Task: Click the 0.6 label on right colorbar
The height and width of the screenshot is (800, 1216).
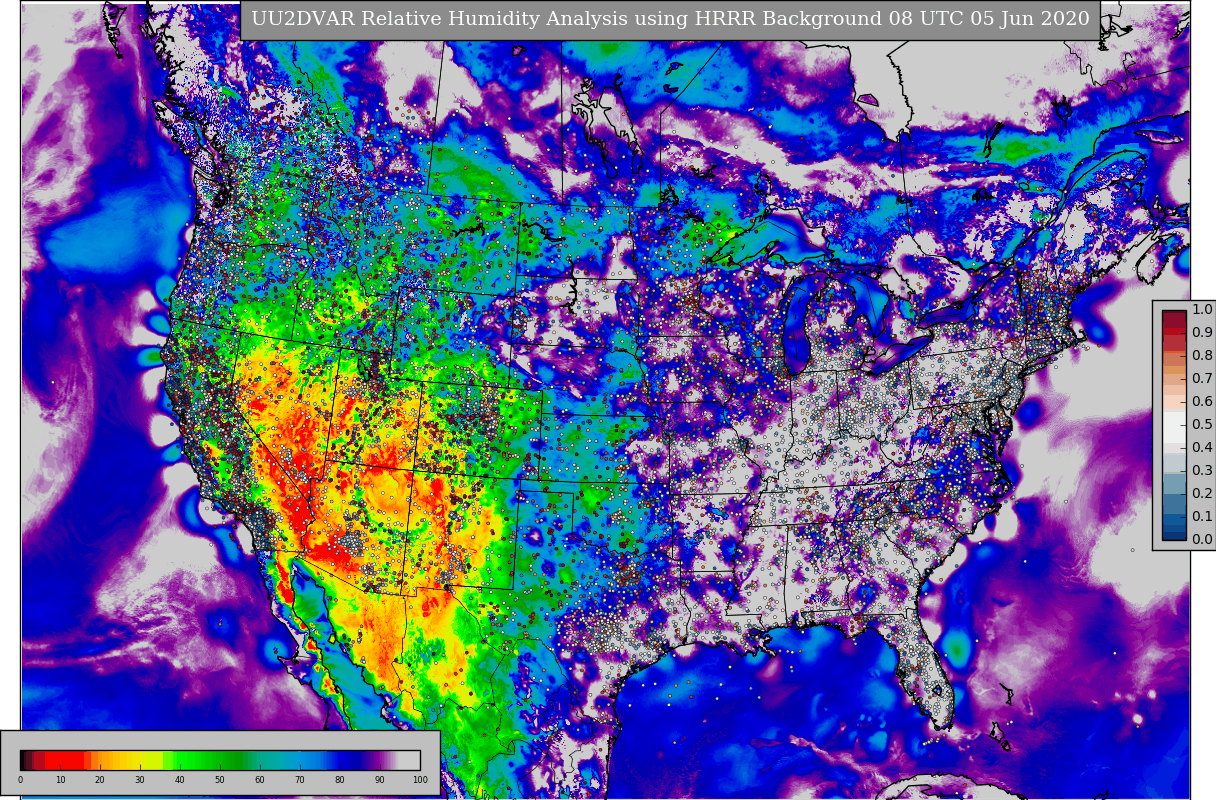Action: pyautogui.click(x=1202, y=401)
